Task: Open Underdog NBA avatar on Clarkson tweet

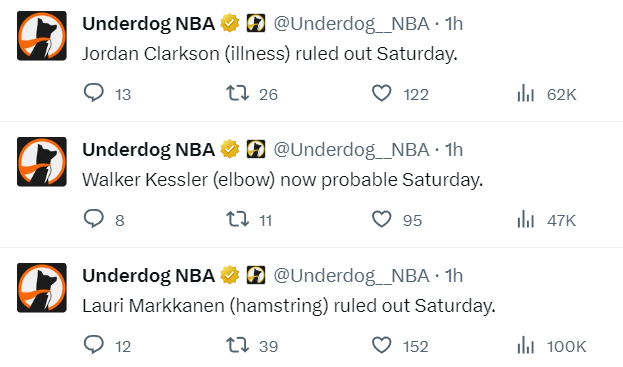Action: (42, 36)
